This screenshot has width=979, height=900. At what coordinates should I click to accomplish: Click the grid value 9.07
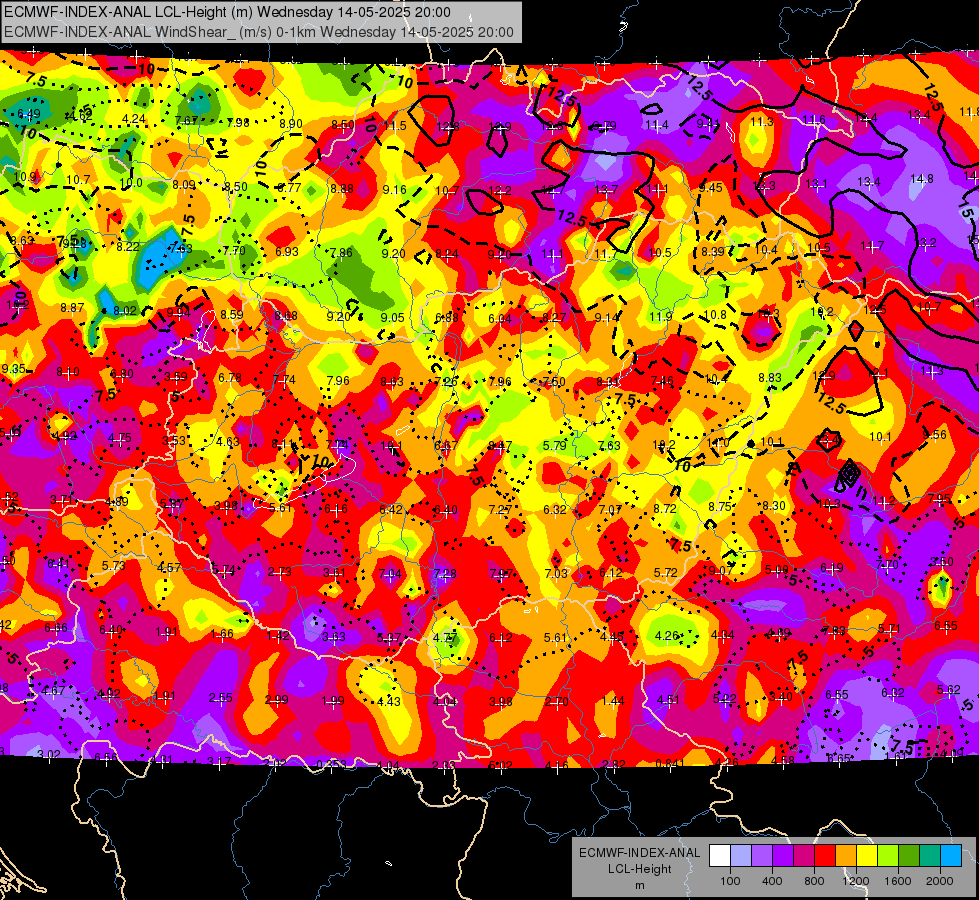click(x=721, y=570)
